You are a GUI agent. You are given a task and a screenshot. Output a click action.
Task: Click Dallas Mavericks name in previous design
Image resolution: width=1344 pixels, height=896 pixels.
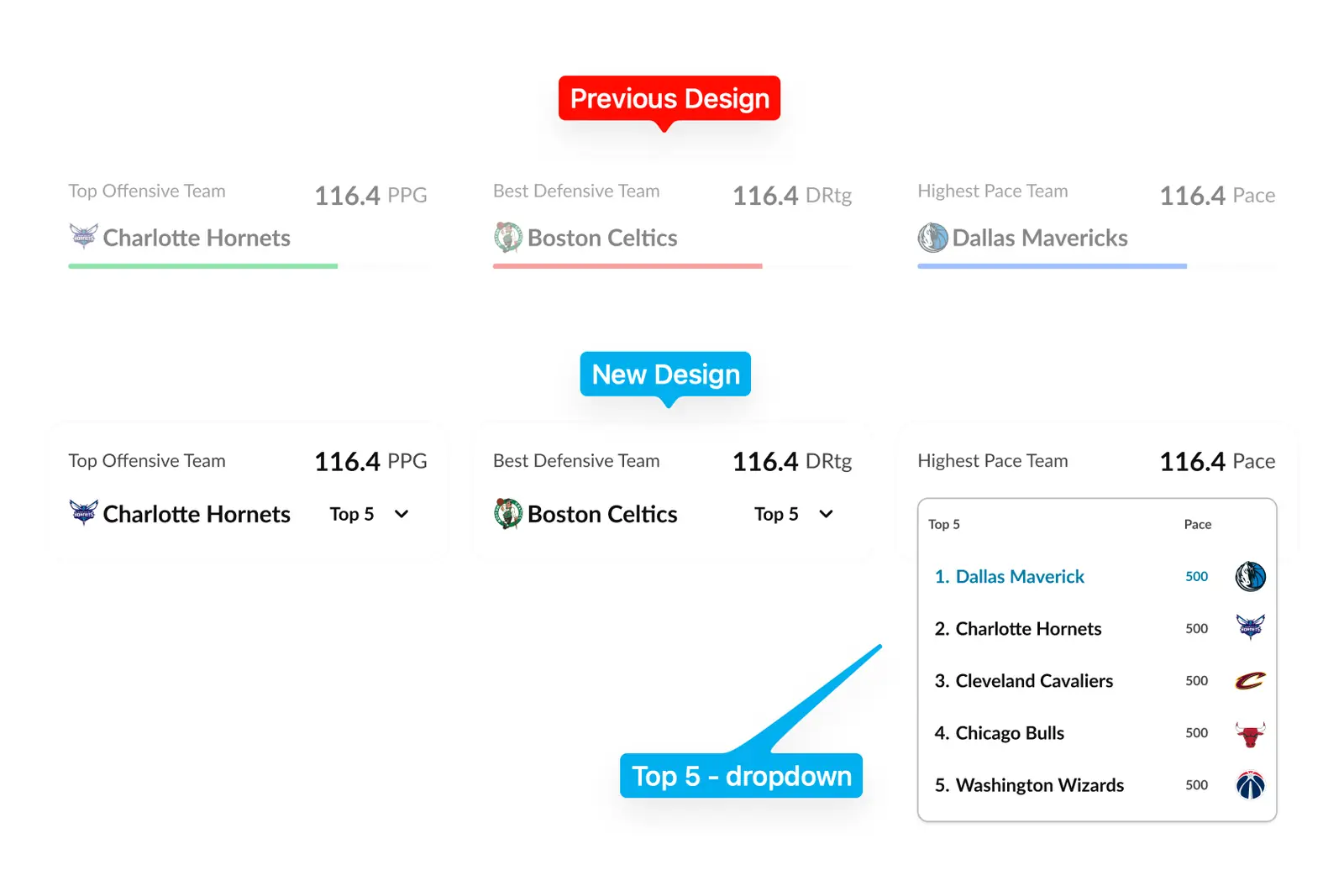pyautogui.click(x=1040, y=238)
